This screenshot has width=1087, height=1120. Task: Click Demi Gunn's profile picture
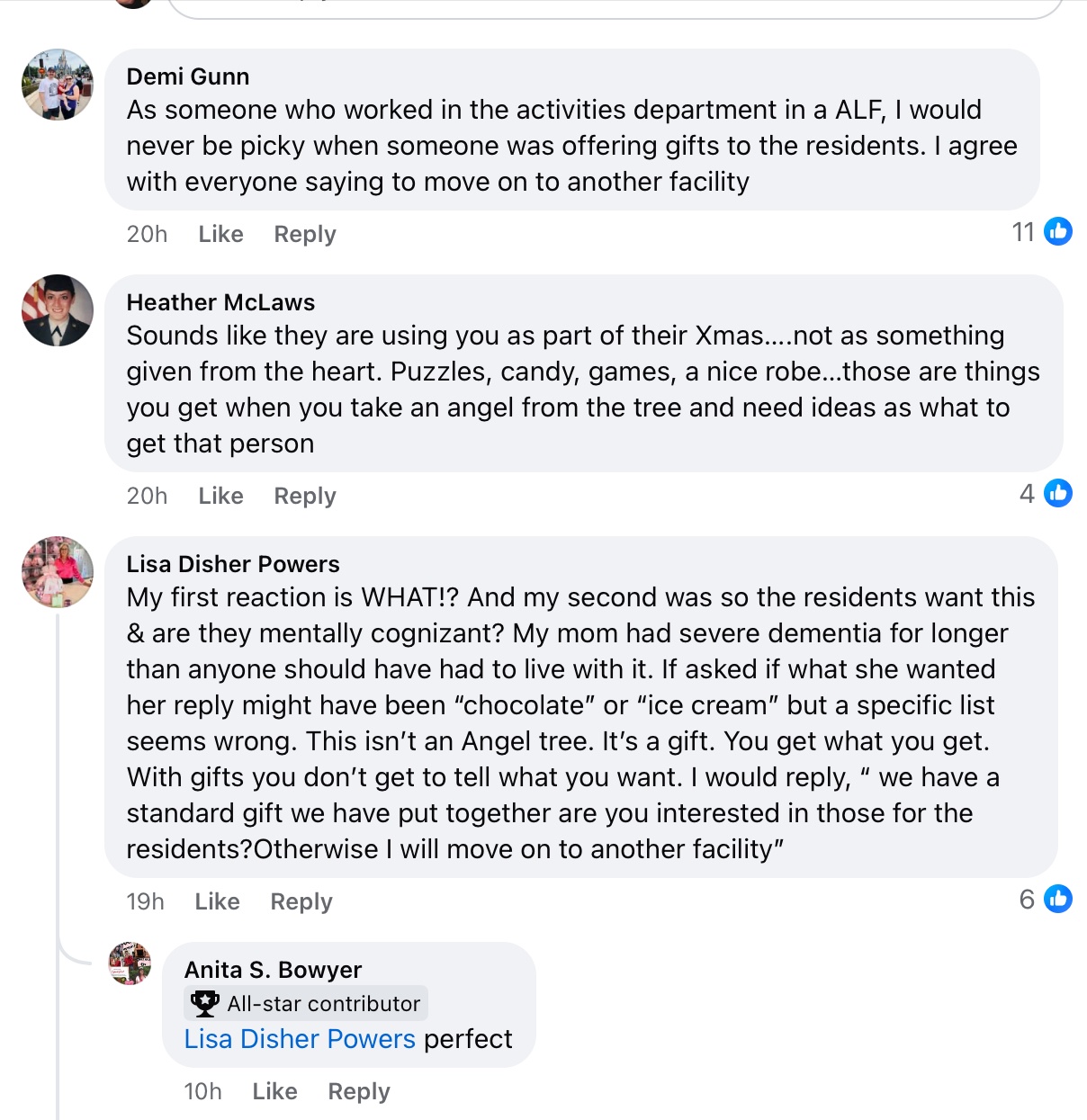click(58, 85)
